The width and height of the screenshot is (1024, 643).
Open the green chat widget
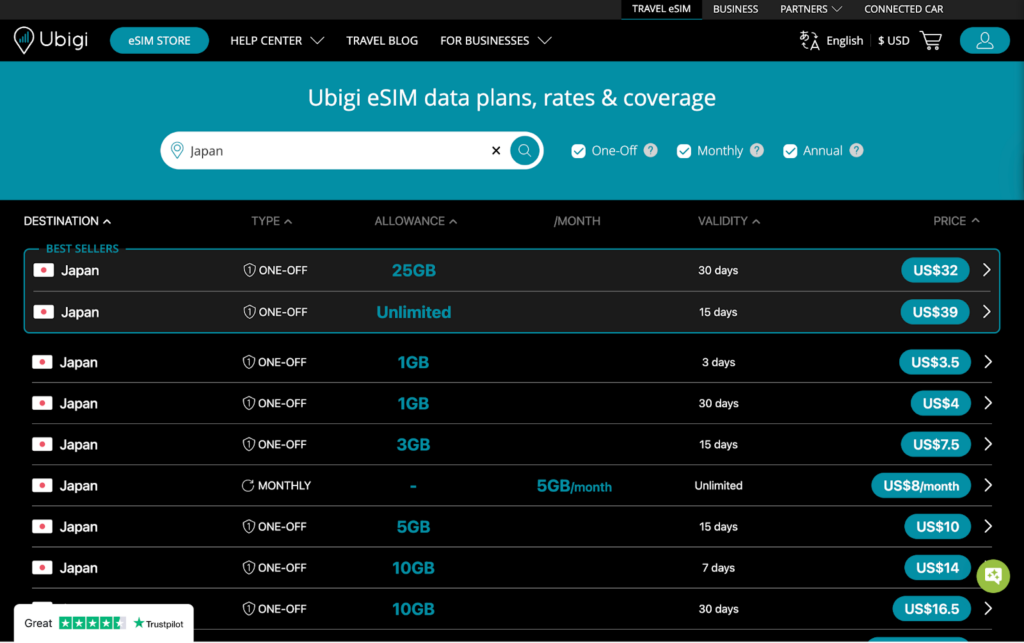(x=992, y=576)
